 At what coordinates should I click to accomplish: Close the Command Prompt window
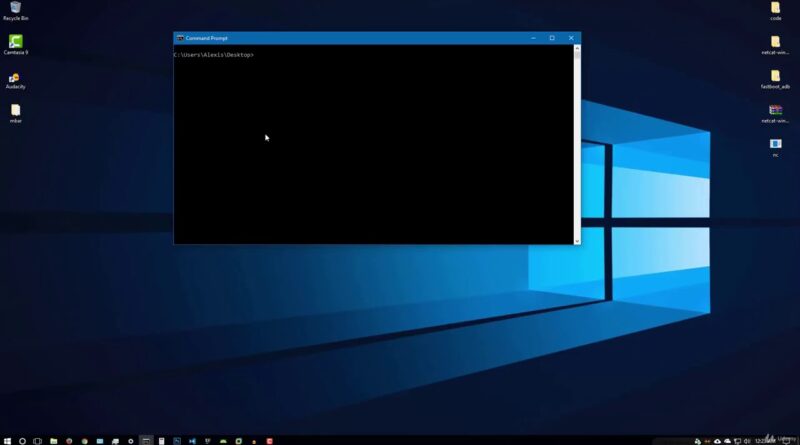[571, 38]
